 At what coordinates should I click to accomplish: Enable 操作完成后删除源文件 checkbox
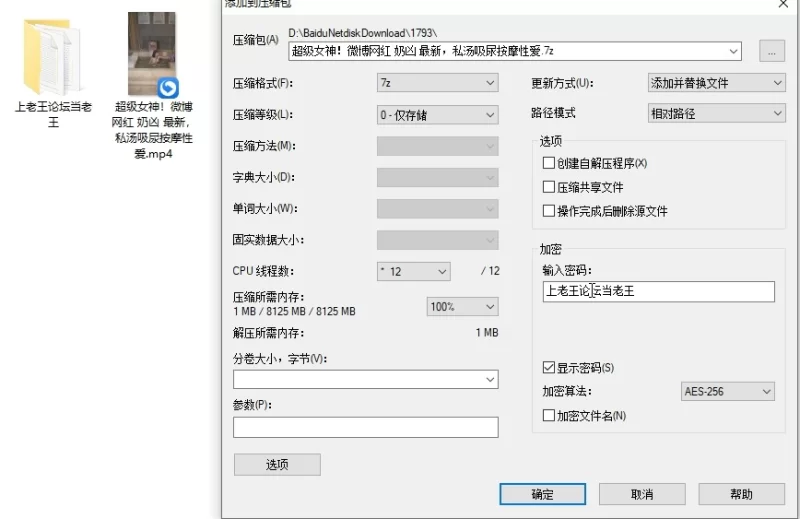tap(548, 211)
